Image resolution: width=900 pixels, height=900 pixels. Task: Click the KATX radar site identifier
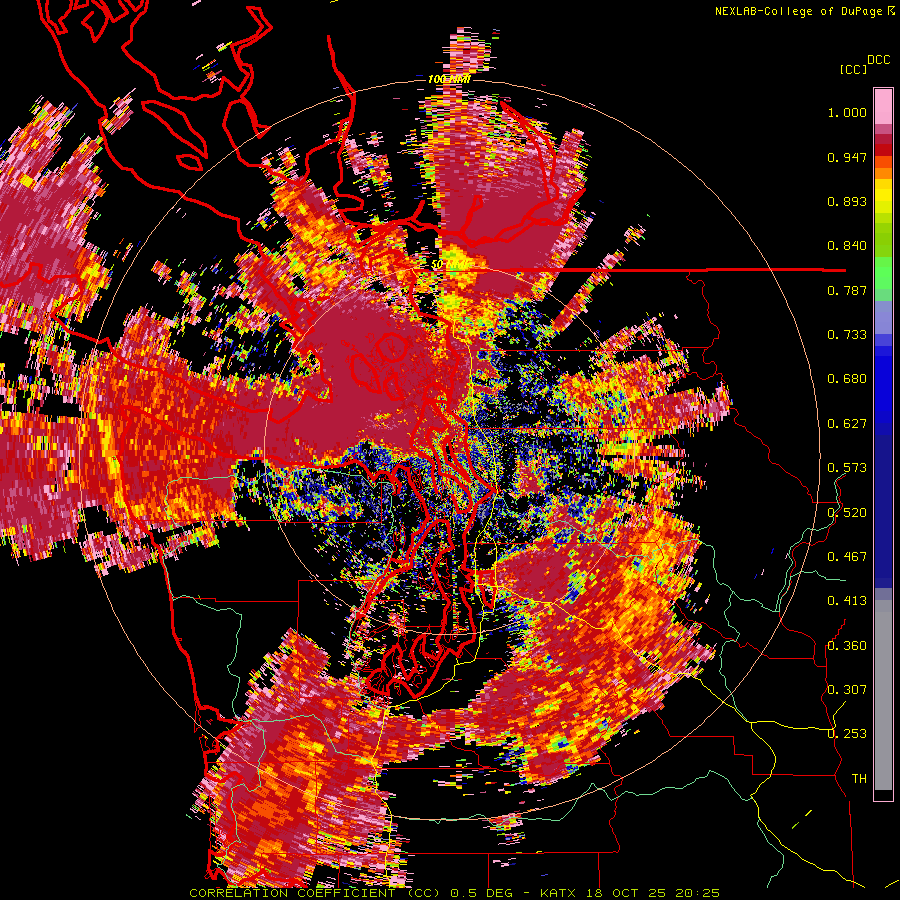click(559, 893)
